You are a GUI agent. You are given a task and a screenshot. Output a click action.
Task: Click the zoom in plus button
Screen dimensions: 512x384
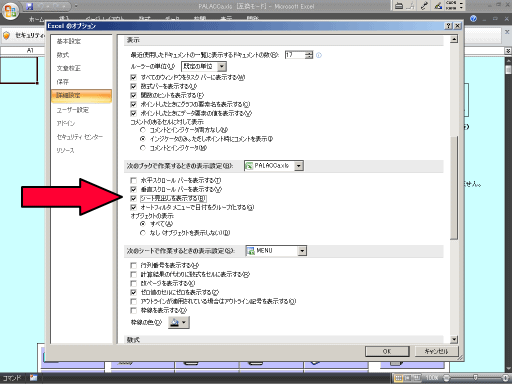click(x=506, y=378)
